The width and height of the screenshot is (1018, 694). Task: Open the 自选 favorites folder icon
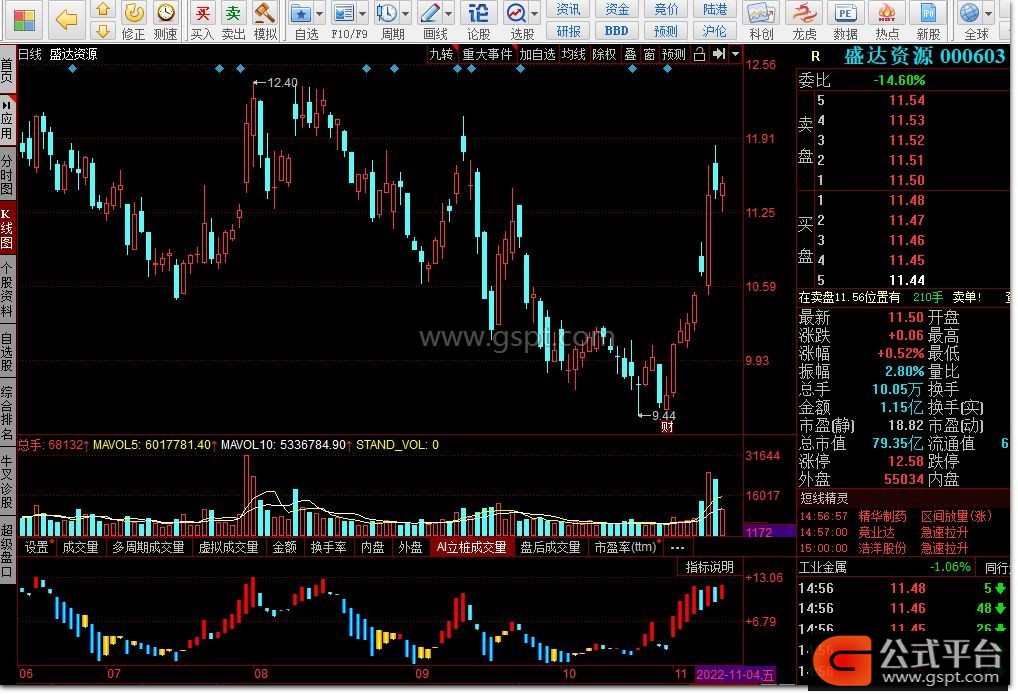pyautogui.click(x=301, y=12)
